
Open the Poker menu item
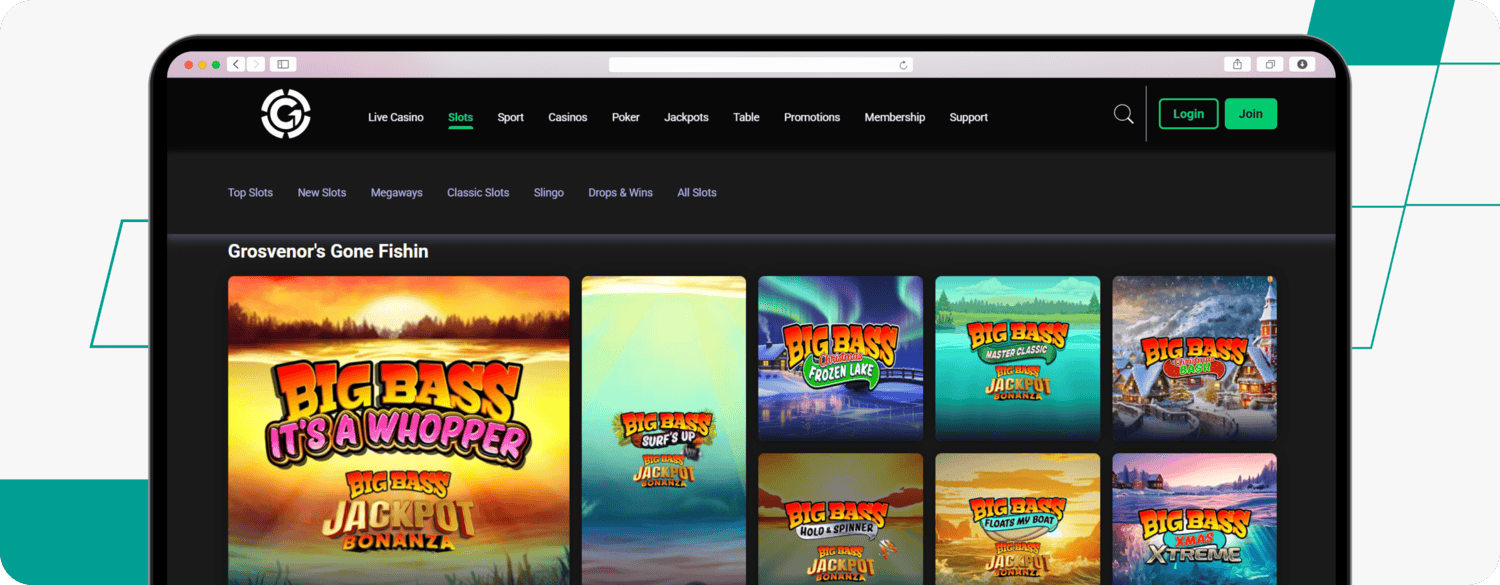coord(626,117)
